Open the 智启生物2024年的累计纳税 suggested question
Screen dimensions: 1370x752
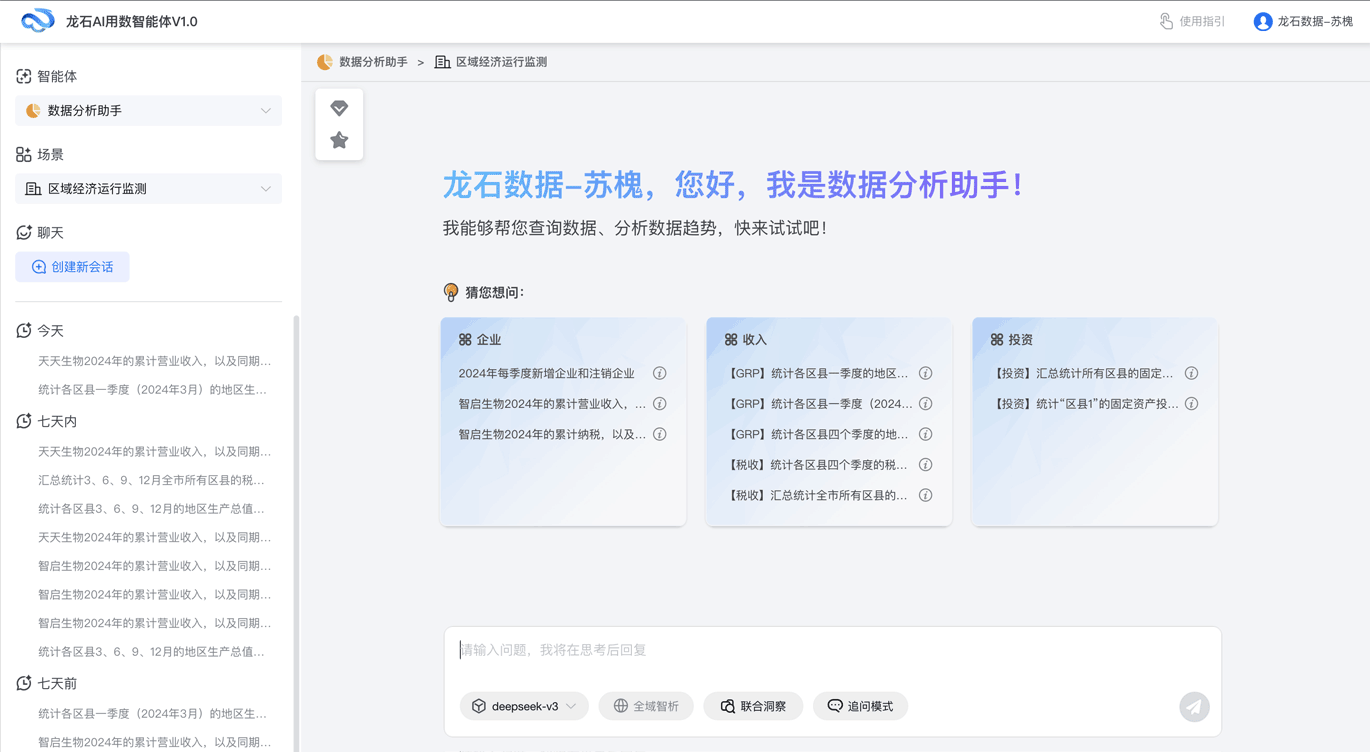pyautogui.click(x=545, y=434)
